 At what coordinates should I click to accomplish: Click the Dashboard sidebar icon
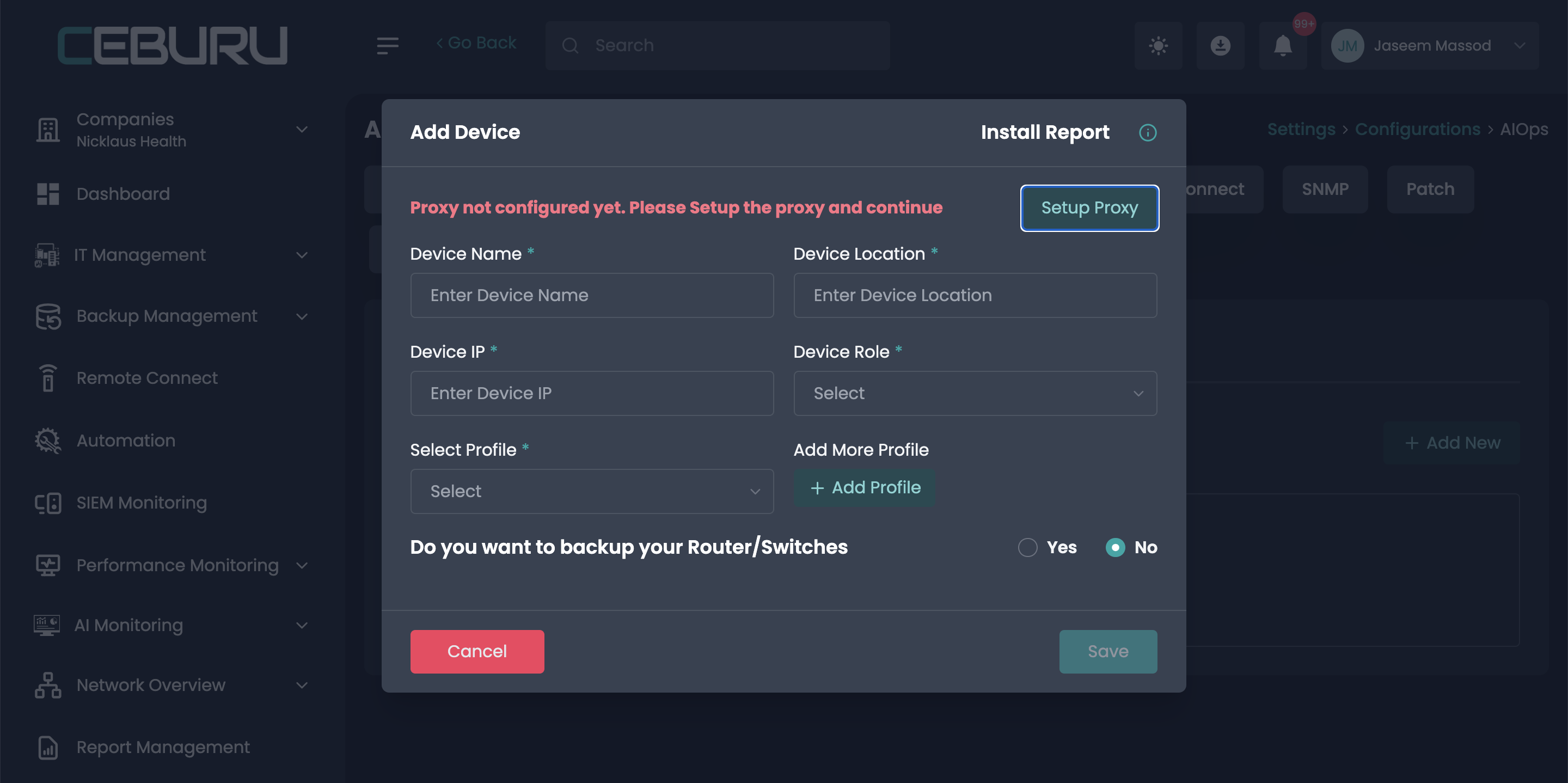47,194
